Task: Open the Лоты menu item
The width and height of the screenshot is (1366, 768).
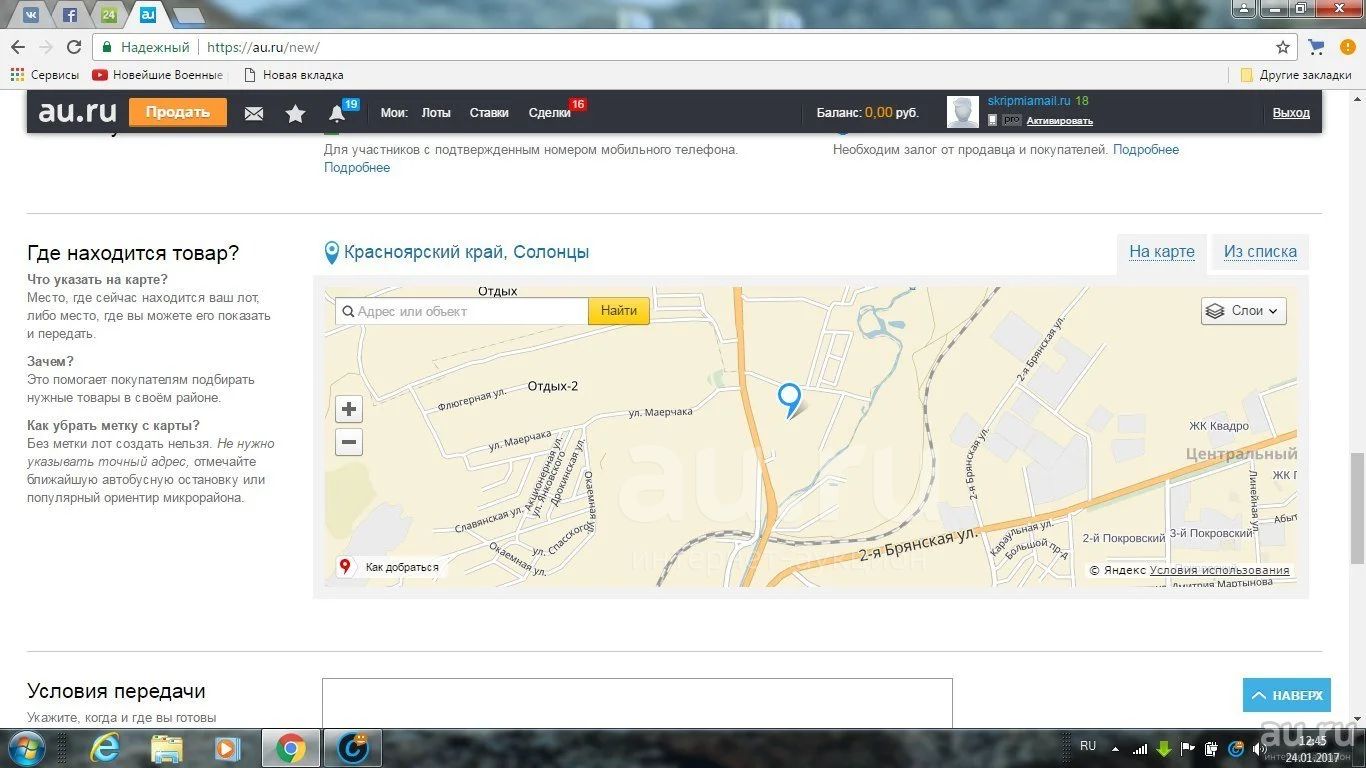Action: [x=436, y=113]
